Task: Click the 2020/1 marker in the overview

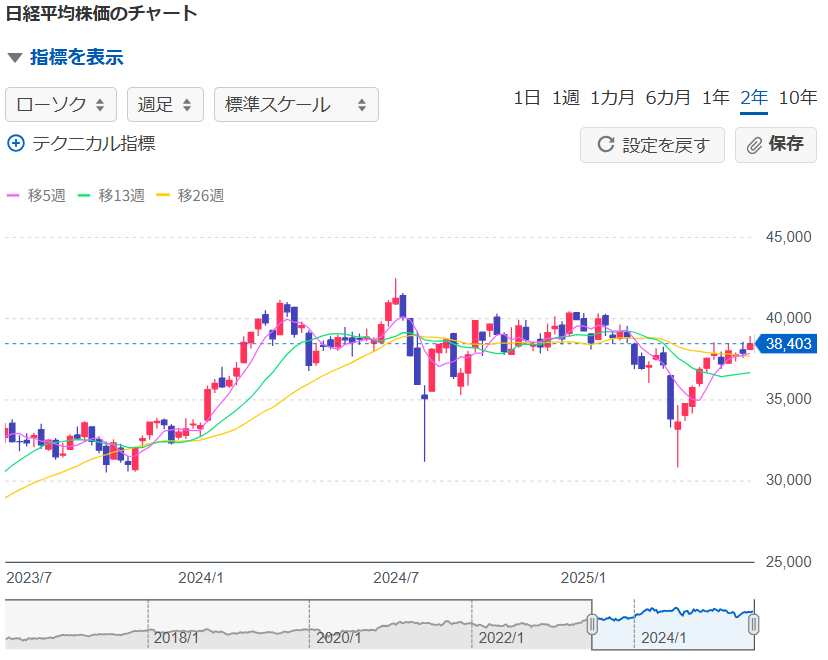Action: (338, 638)
